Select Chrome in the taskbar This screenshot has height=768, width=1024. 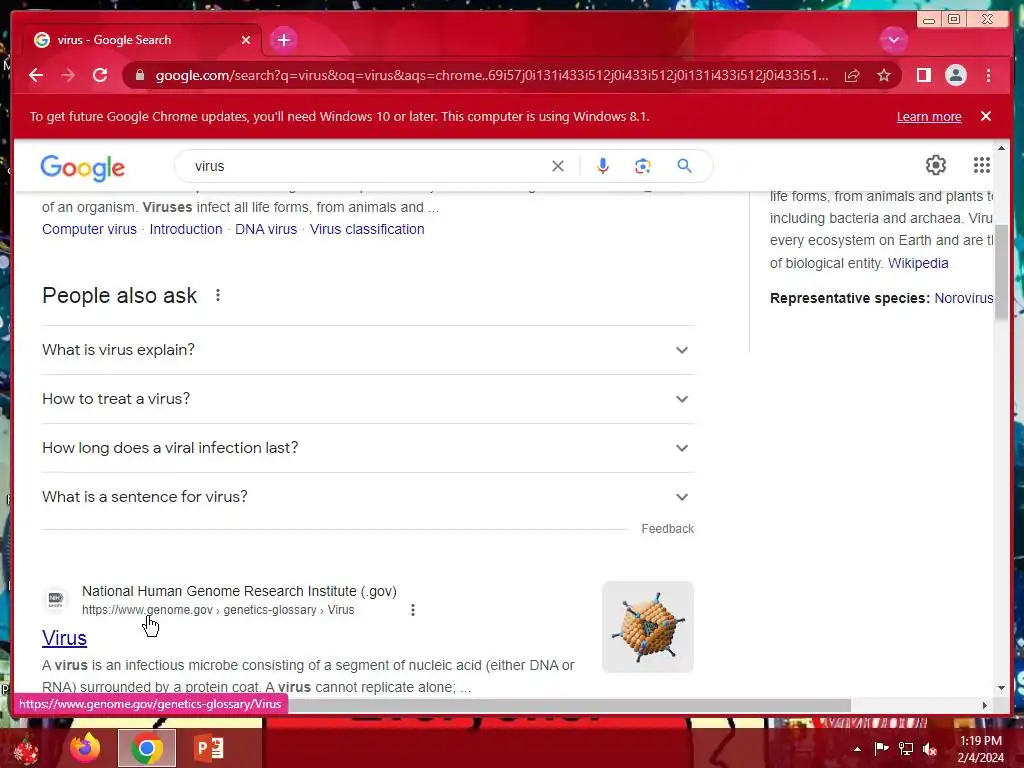pyautogui.click(x=147, y=748)
